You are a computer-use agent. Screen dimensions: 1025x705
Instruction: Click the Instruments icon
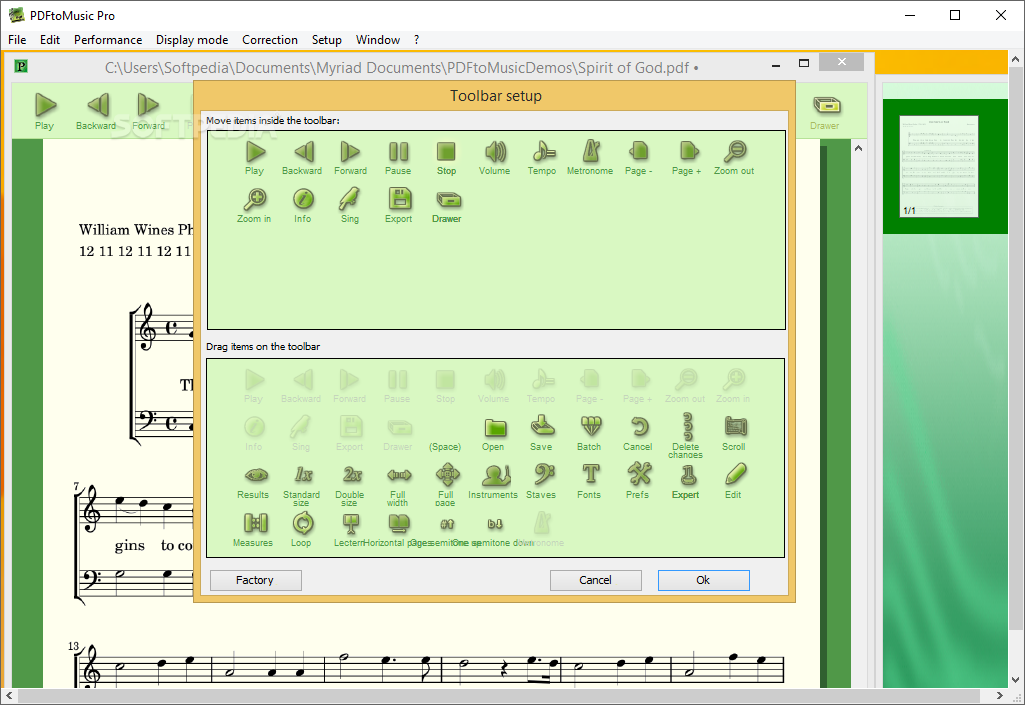tap(496, 475)
